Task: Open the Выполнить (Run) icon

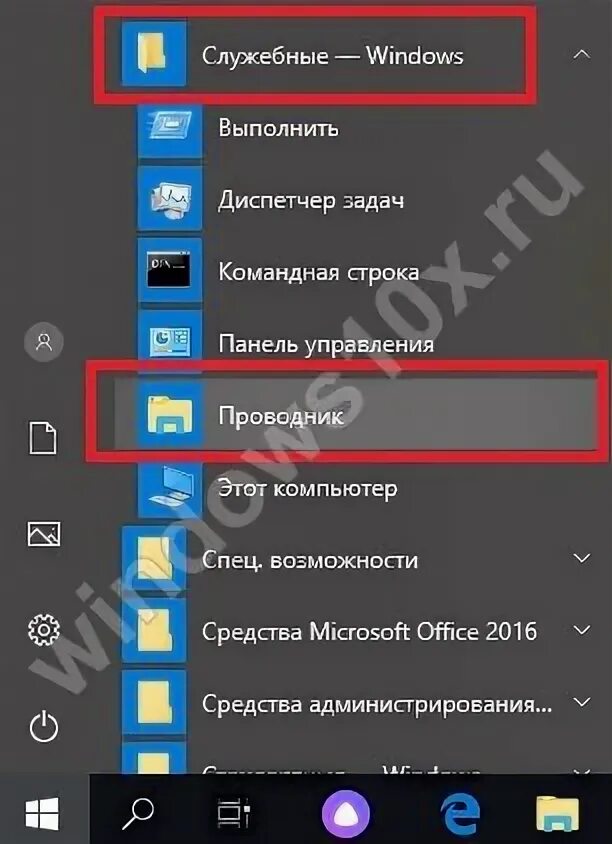Action: 170,129
